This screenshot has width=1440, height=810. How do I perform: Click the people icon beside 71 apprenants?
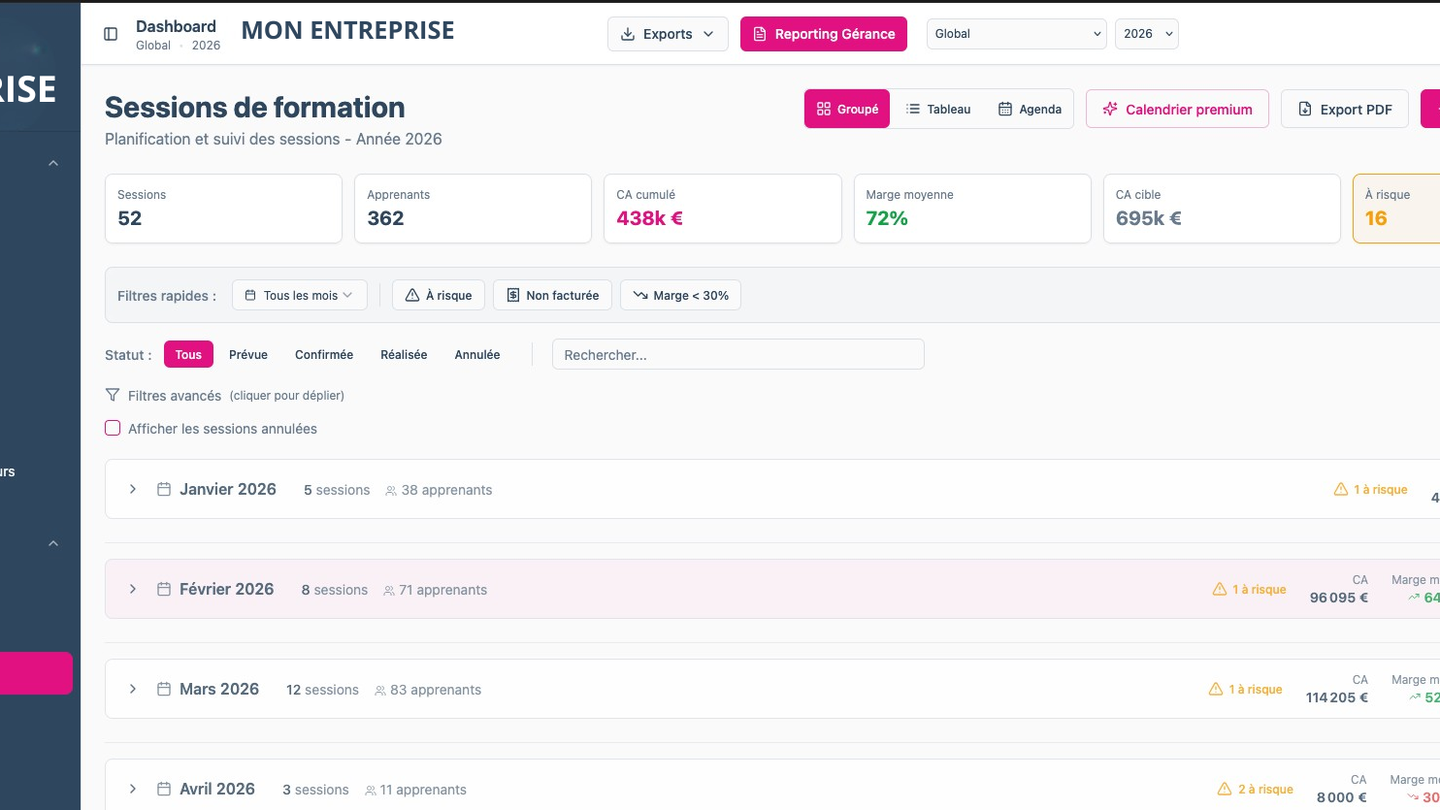point(389,590)
